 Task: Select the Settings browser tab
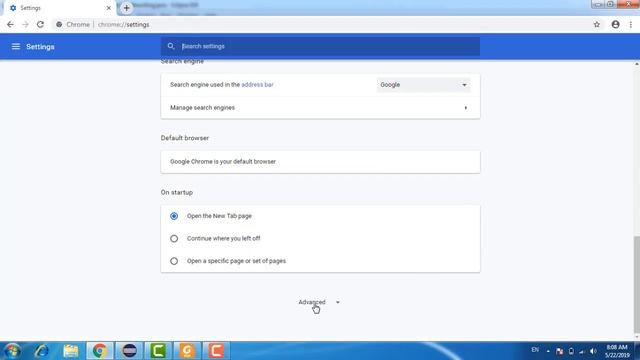click(60, 8)
